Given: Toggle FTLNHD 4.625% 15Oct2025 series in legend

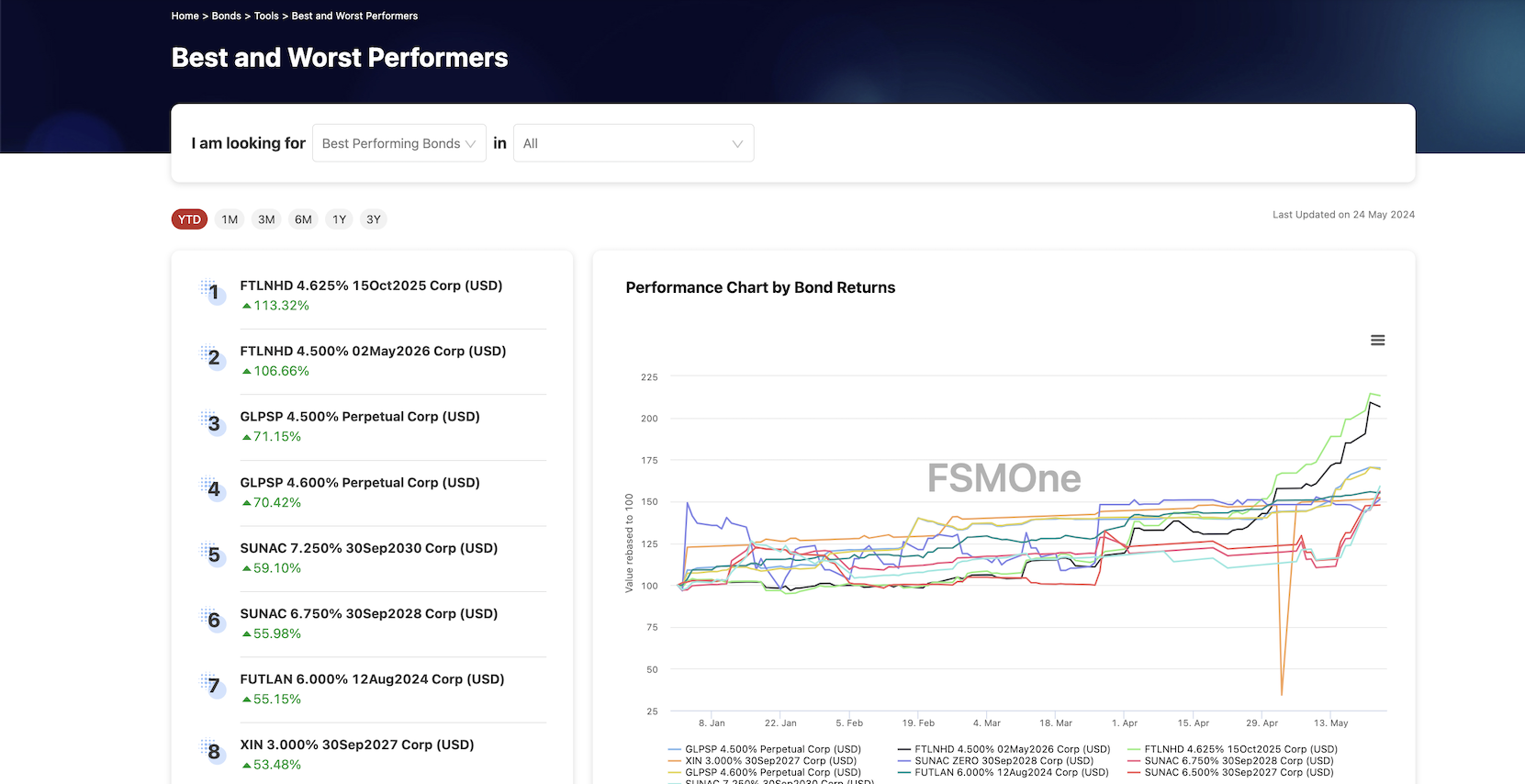Looking at the screenshot, I should click(1232, 749).
